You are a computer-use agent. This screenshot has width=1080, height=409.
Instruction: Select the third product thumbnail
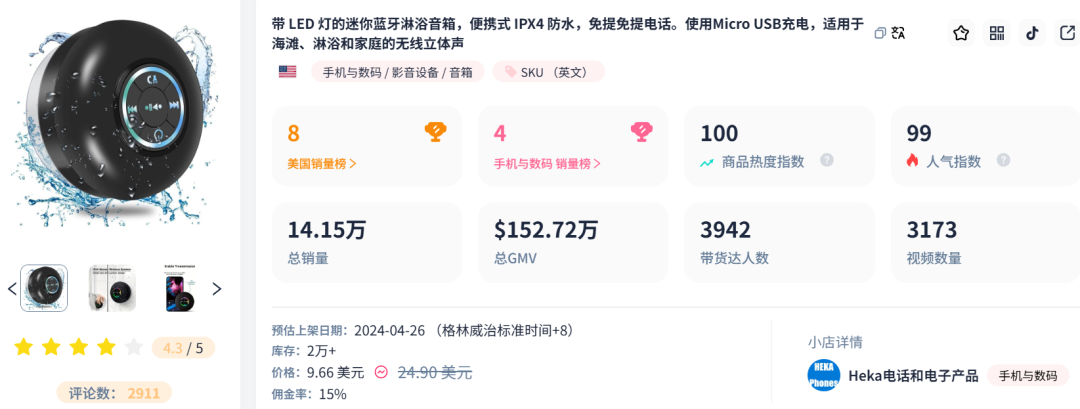click(180, 289)
